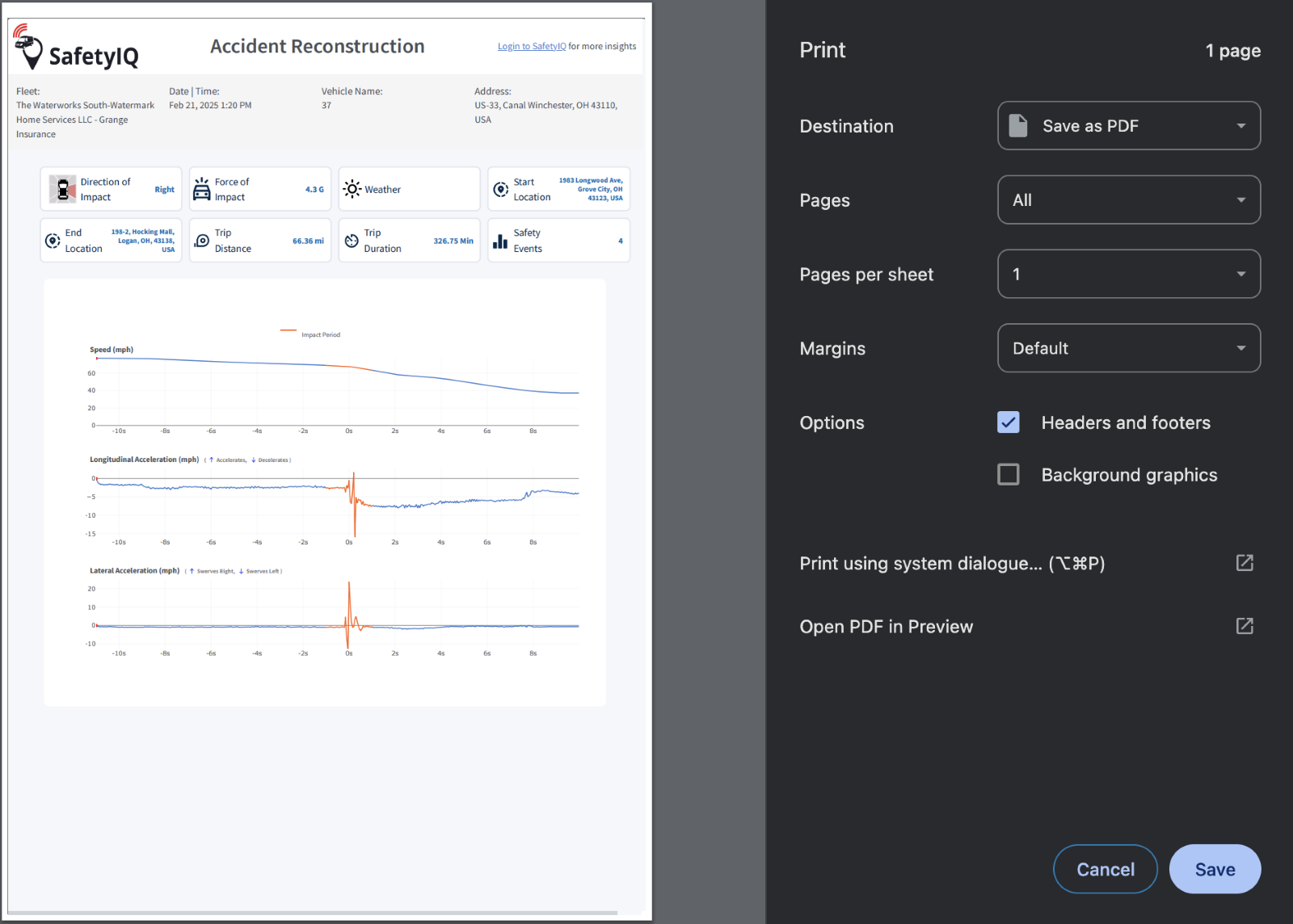Image resolution: width=1293 pixels, height=924 pixels.
Task: Click the preview horizontal scrollbar
Action: 313,913
